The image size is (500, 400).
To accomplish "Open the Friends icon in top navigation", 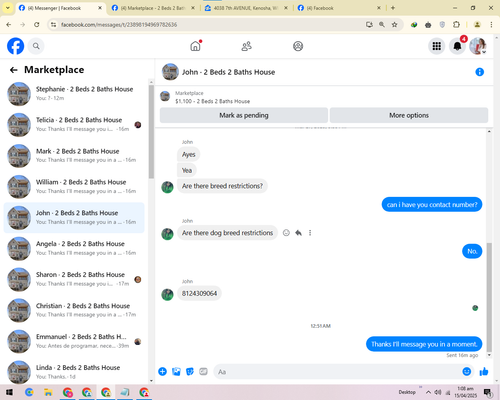I will (246, 46).
